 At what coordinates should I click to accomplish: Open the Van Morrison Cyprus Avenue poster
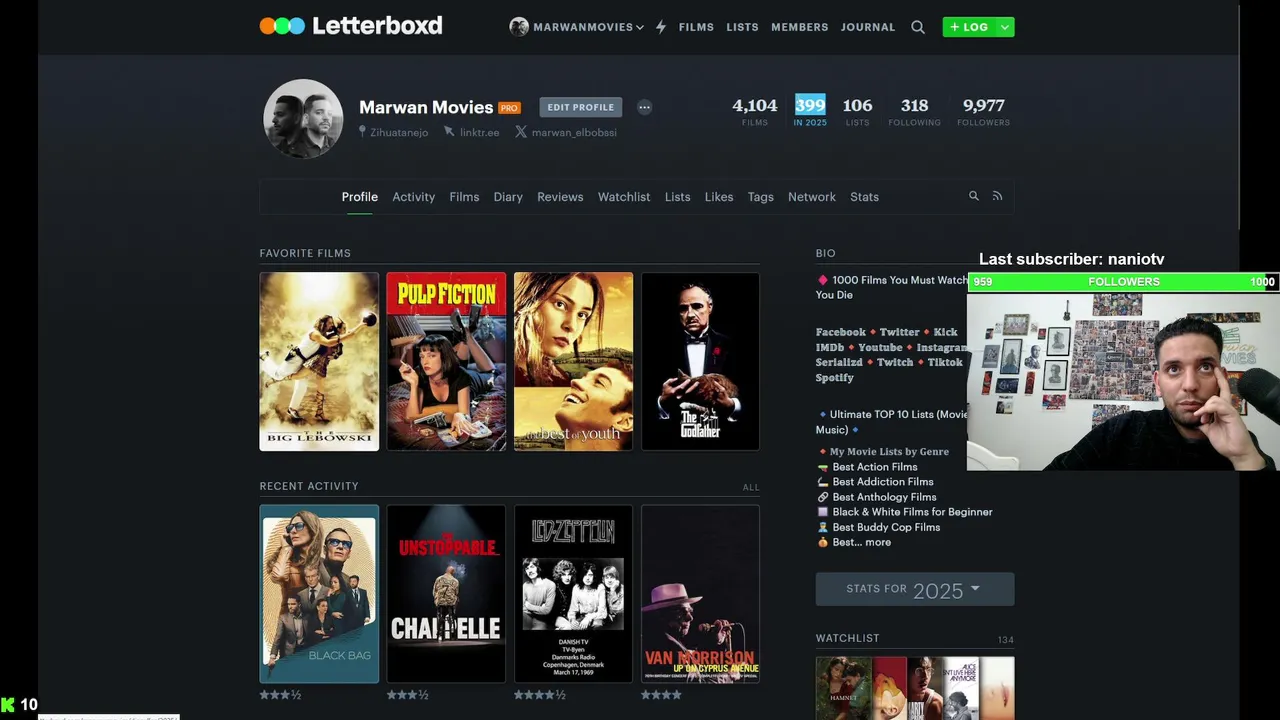[700, 594]
